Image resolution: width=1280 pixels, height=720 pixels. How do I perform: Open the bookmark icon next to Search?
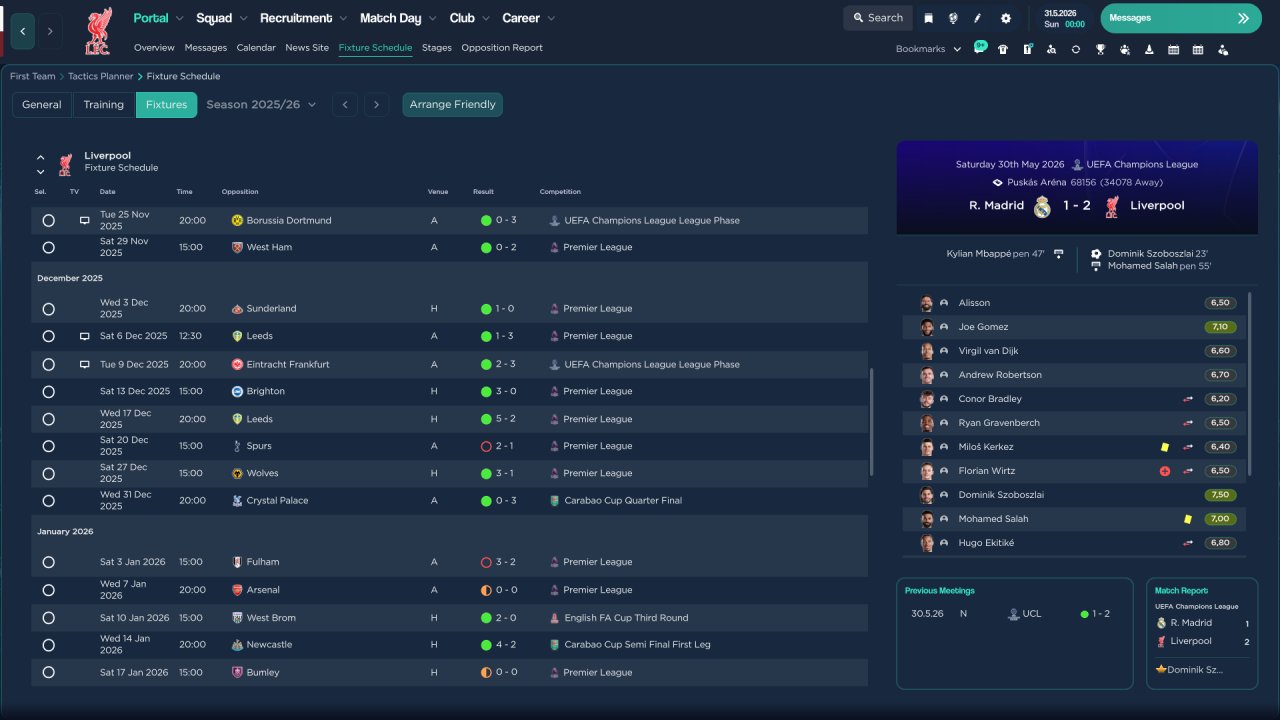pos(929,18)
